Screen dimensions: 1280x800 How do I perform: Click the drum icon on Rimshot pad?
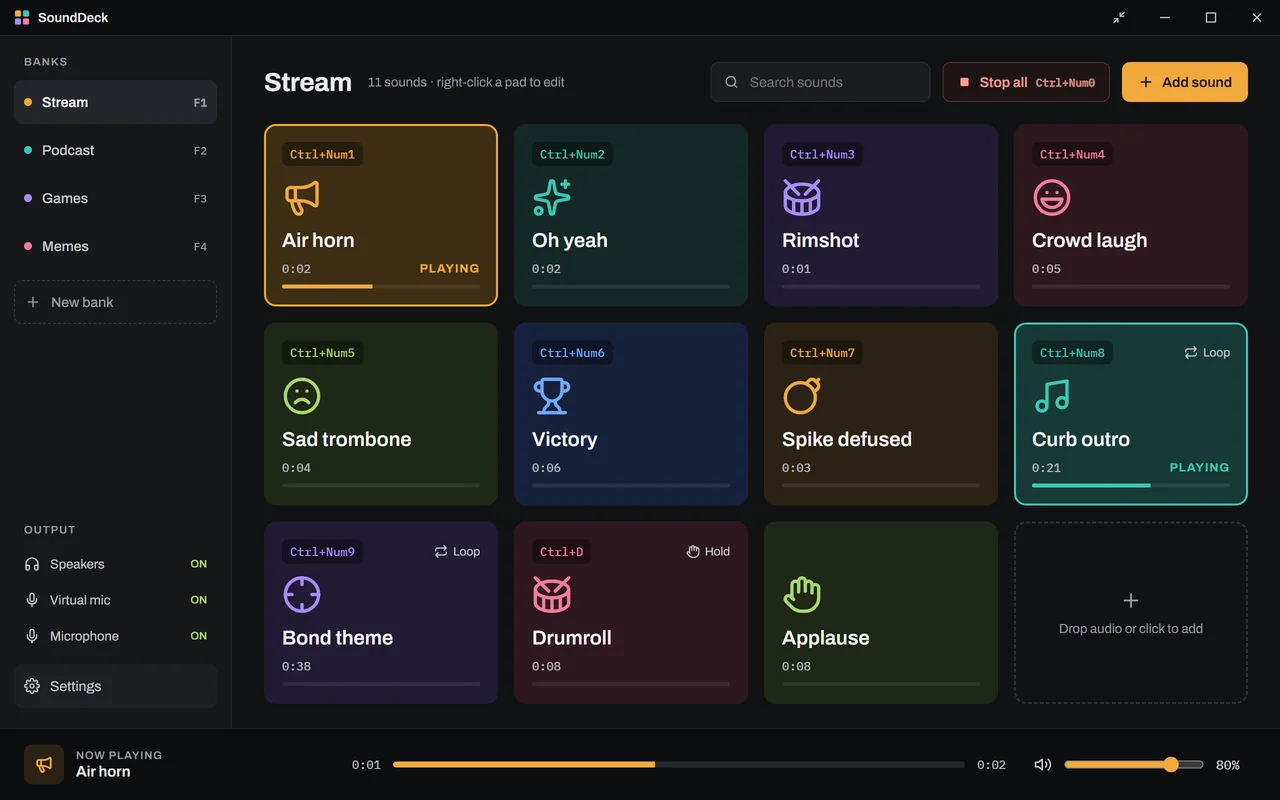tap(801, 198)
